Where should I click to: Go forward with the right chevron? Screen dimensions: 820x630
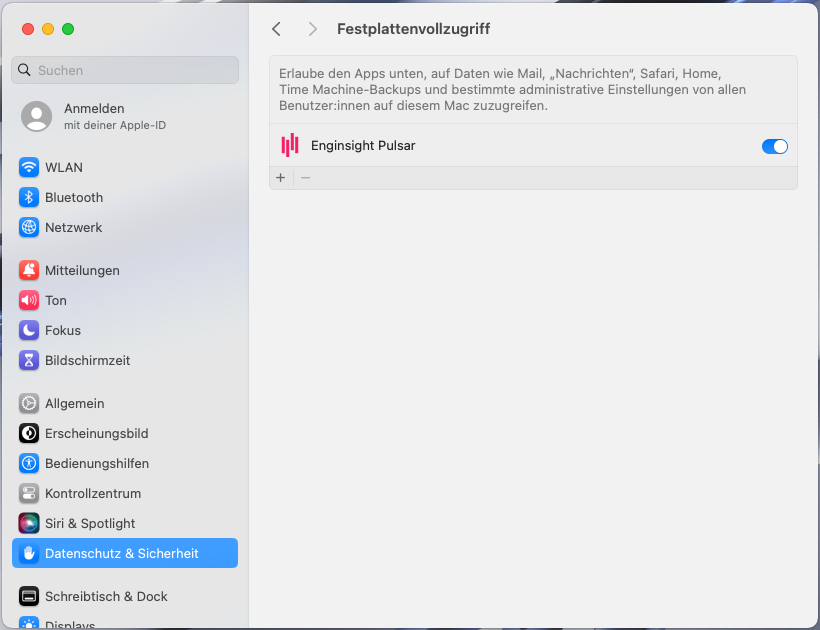point(313,29)
